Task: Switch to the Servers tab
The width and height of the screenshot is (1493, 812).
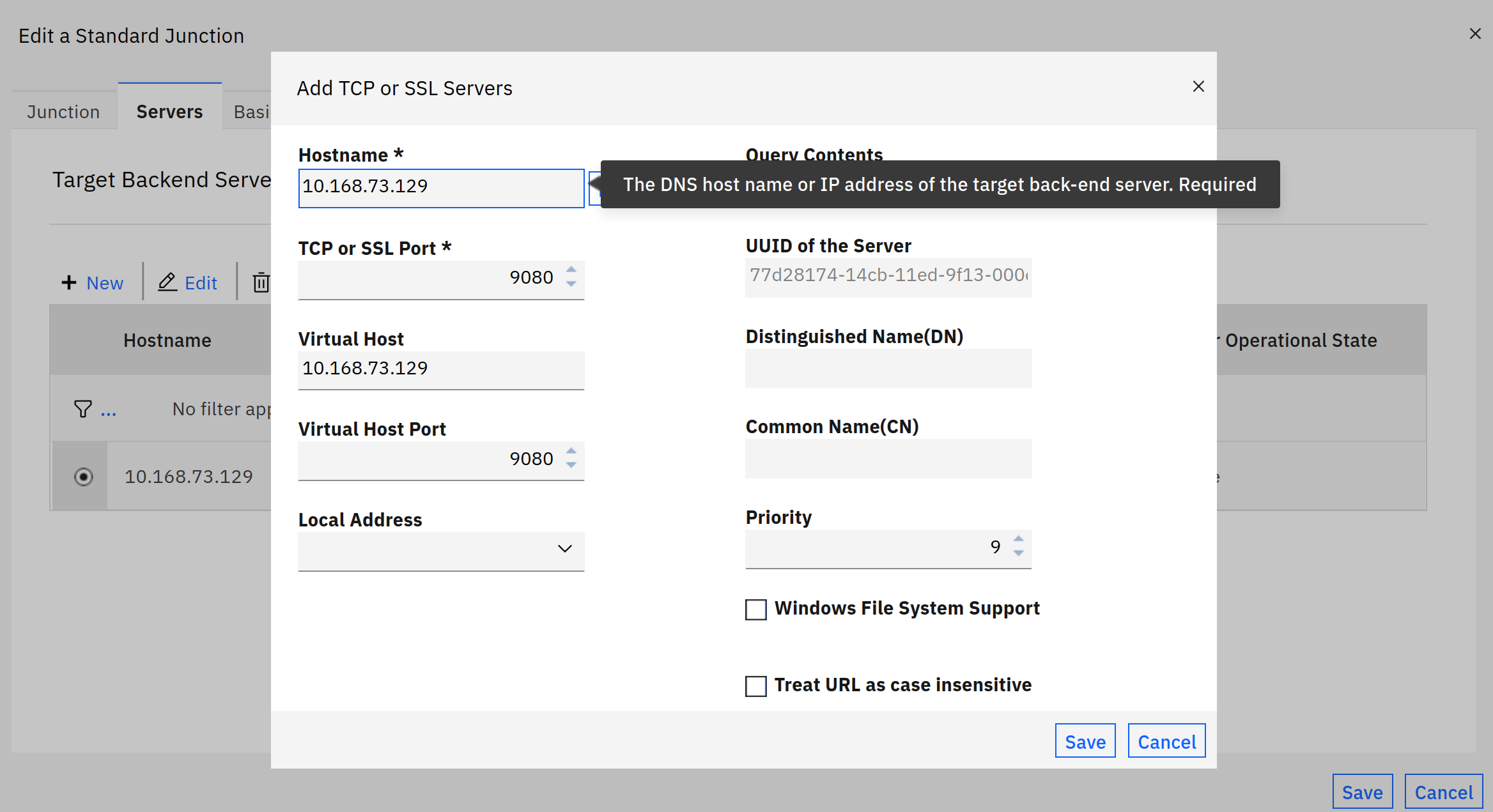Action: click(x=169, y=112)
